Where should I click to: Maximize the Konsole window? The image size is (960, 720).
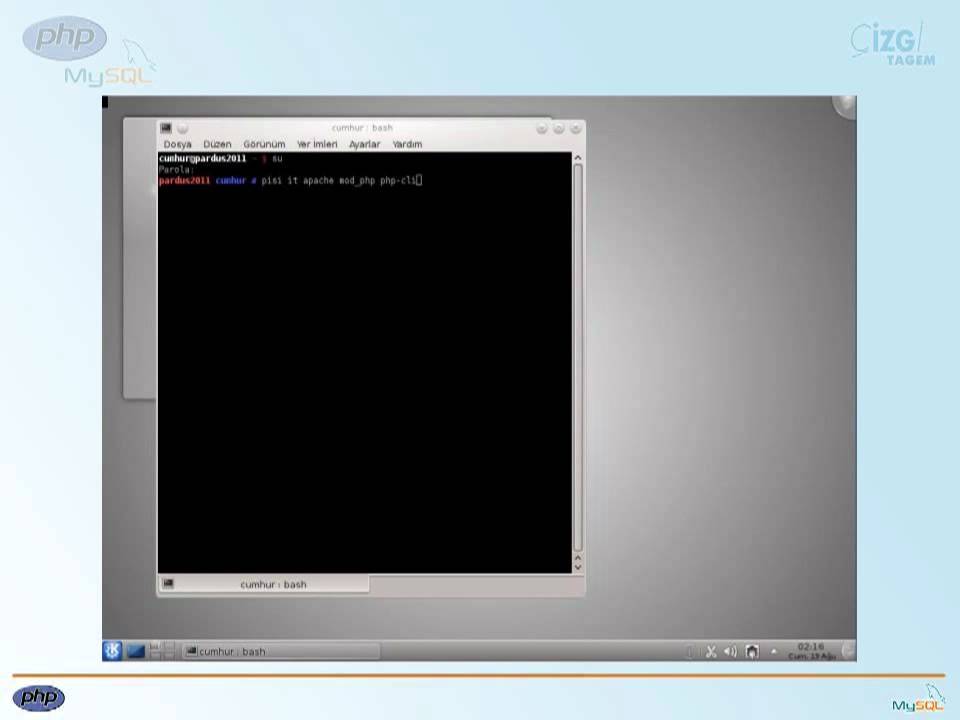558,129
